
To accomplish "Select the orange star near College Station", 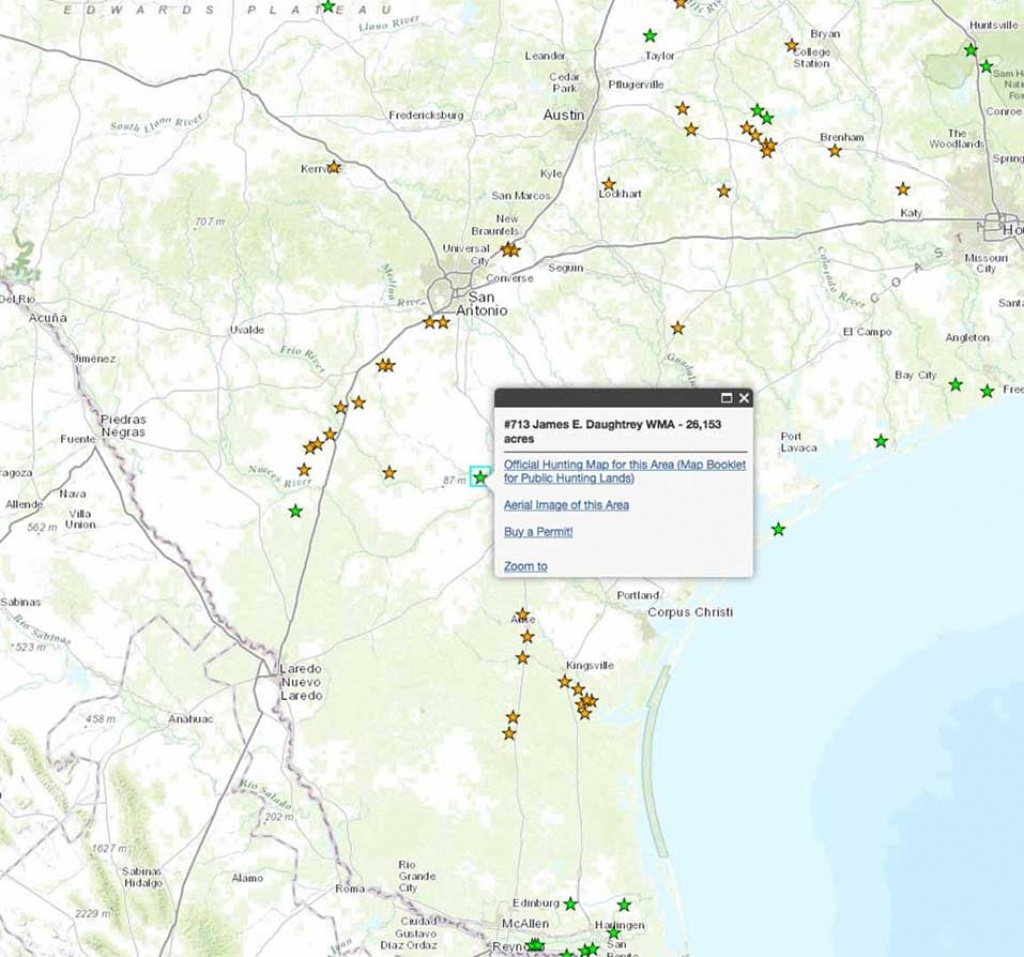I will click(x=792, y=45).
